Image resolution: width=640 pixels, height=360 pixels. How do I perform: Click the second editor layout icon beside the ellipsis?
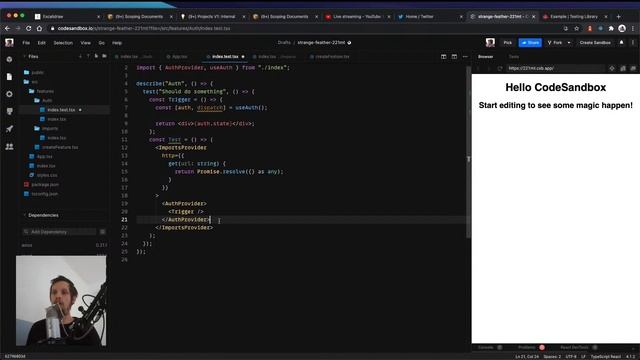(x=454, y=57)
